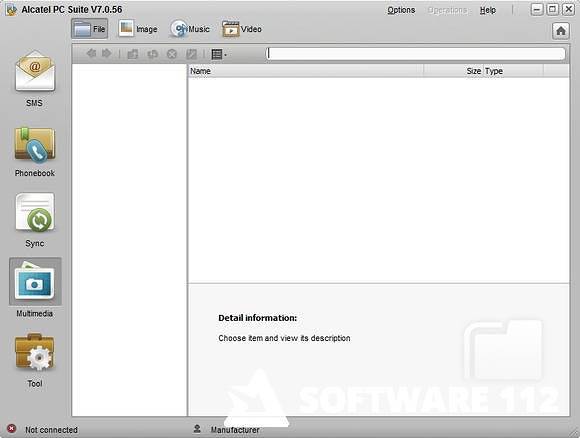This screenshot has width=580, height=438.
Task: Click the new folder toolbar icon
Action: tap(133, 54)
